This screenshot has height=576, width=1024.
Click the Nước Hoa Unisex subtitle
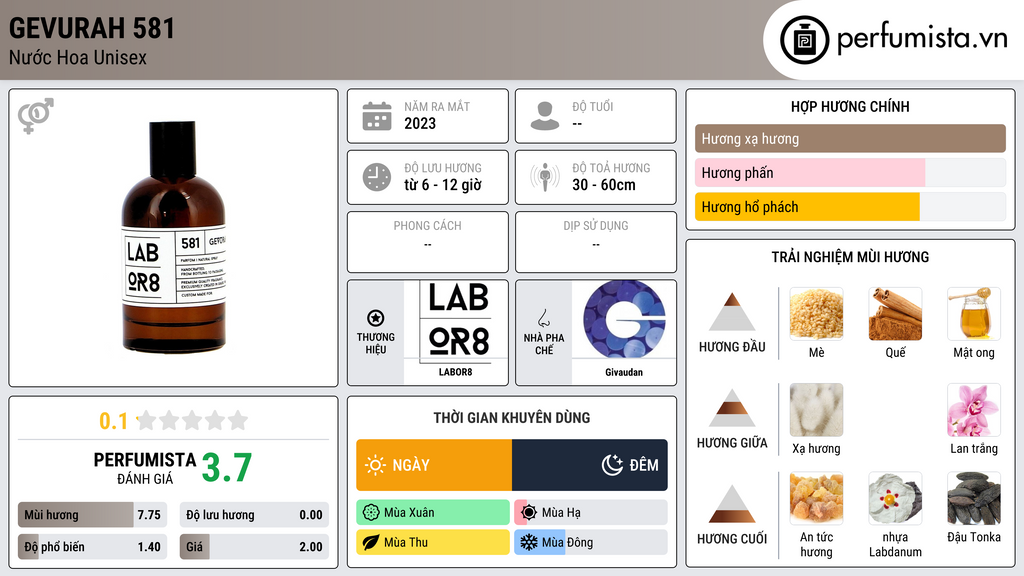pyautogui.click(x=78, y=58)
